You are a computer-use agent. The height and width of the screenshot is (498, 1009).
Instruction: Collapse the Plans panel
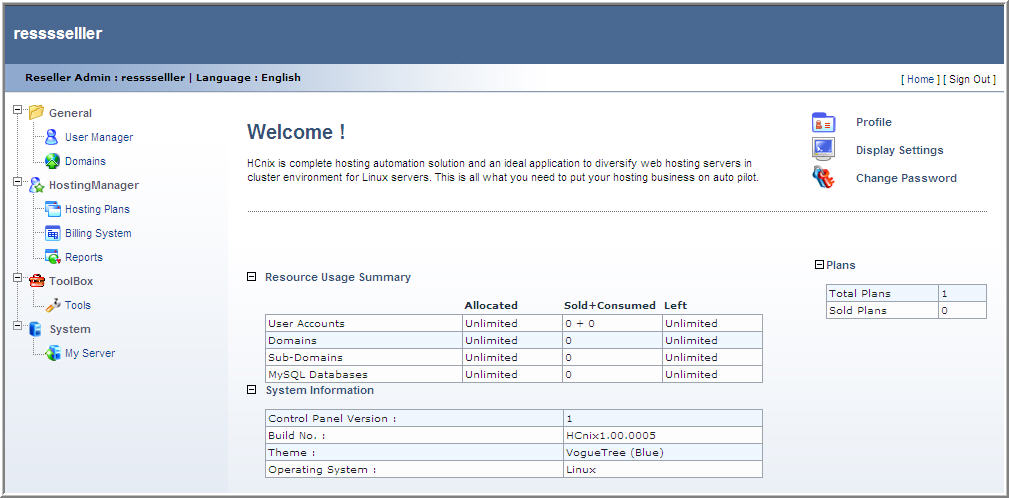click(820, 265)
